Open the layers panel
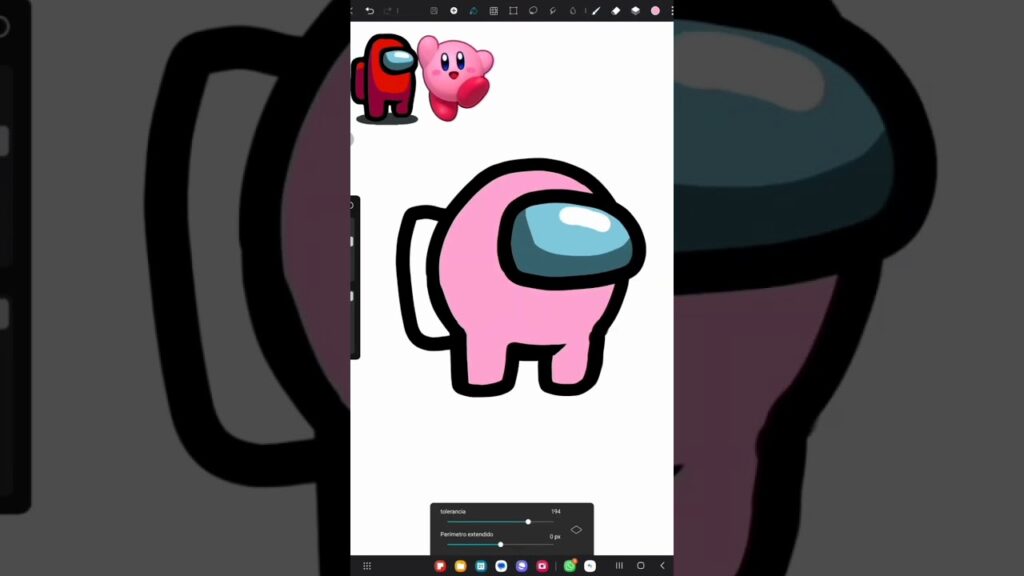1024x576 pixels. coord(635,11)
